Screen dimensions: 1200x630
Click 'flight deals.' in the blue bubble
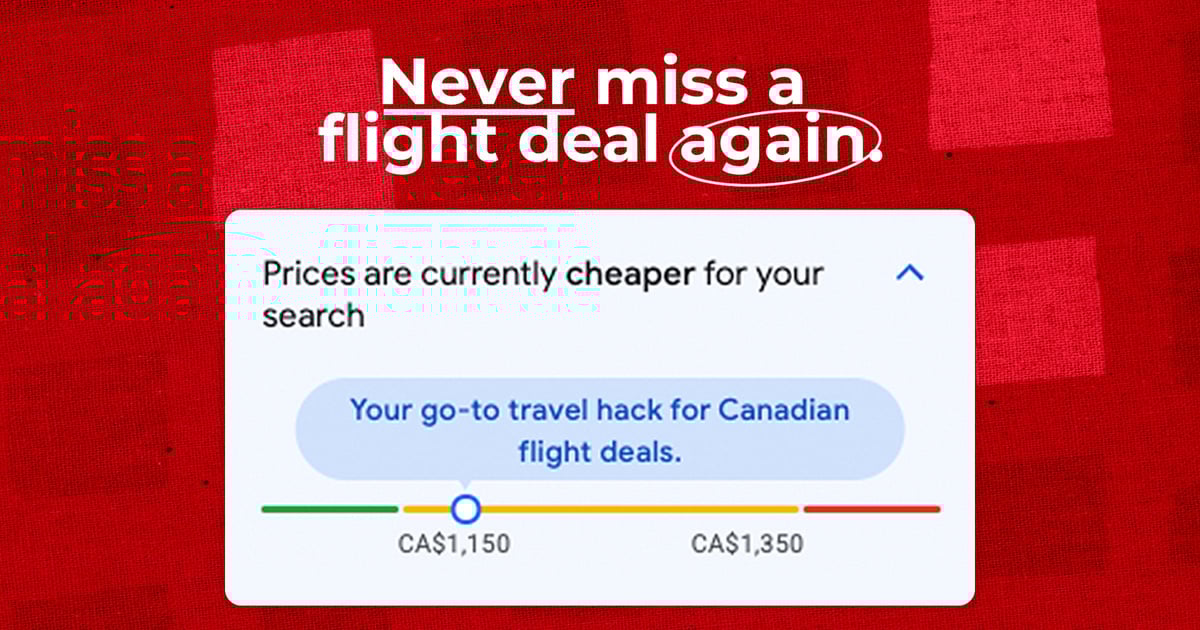coord(600,451)
